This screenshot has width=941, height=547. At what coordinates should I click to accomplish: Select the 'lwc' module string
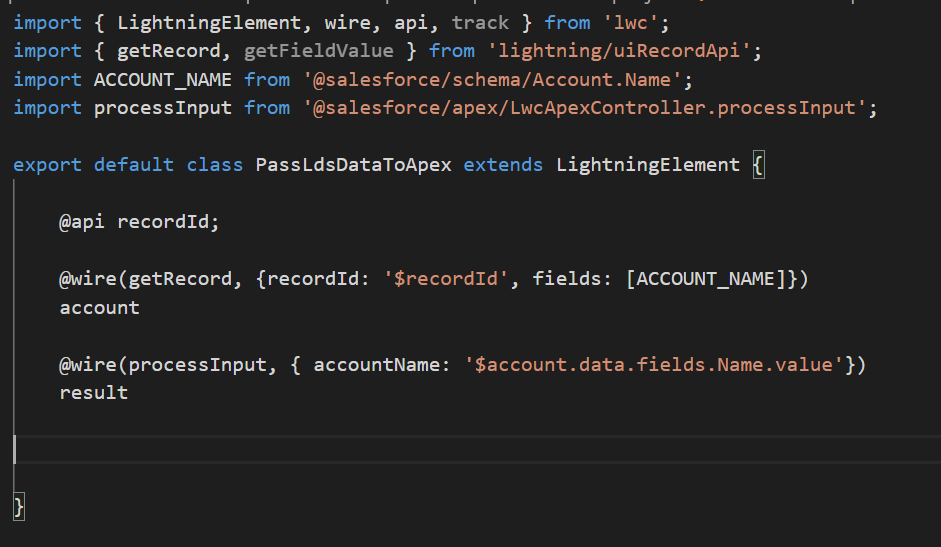pos(631,23)
